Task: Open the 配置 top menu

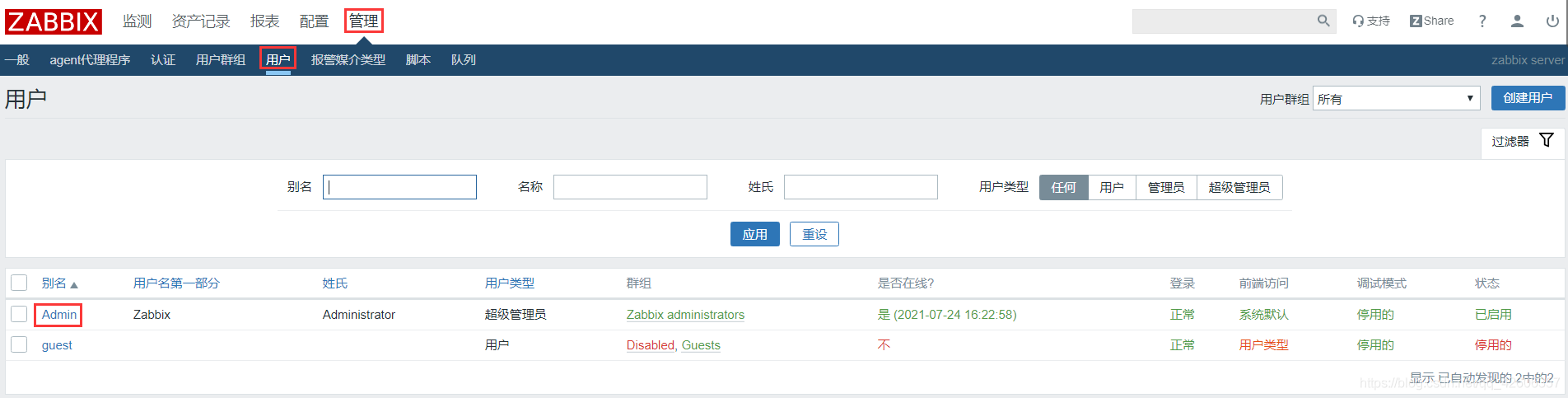Action: [314, 21]
